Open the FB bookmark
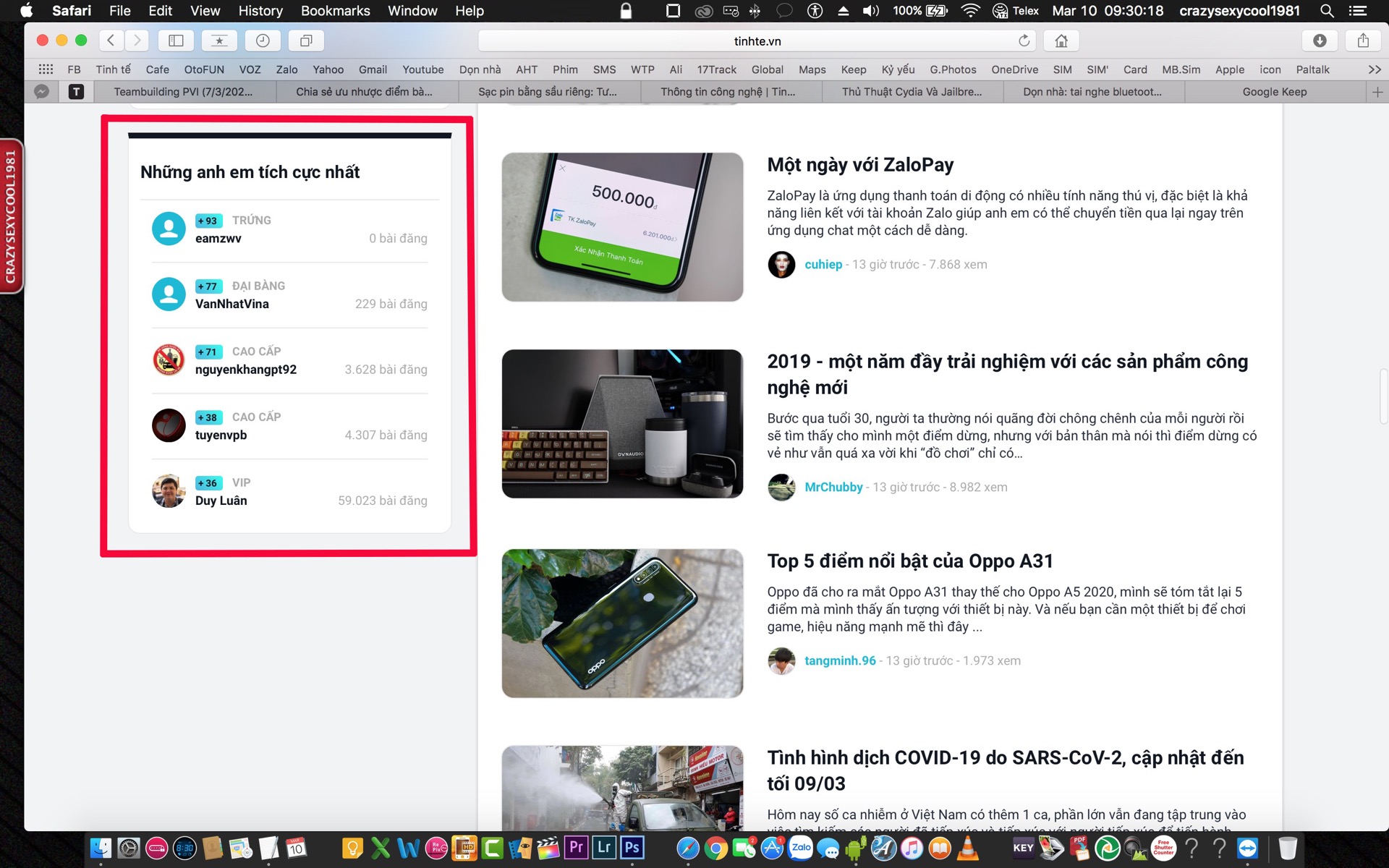Screen dimensions: 1389x868 pos(74,69)
